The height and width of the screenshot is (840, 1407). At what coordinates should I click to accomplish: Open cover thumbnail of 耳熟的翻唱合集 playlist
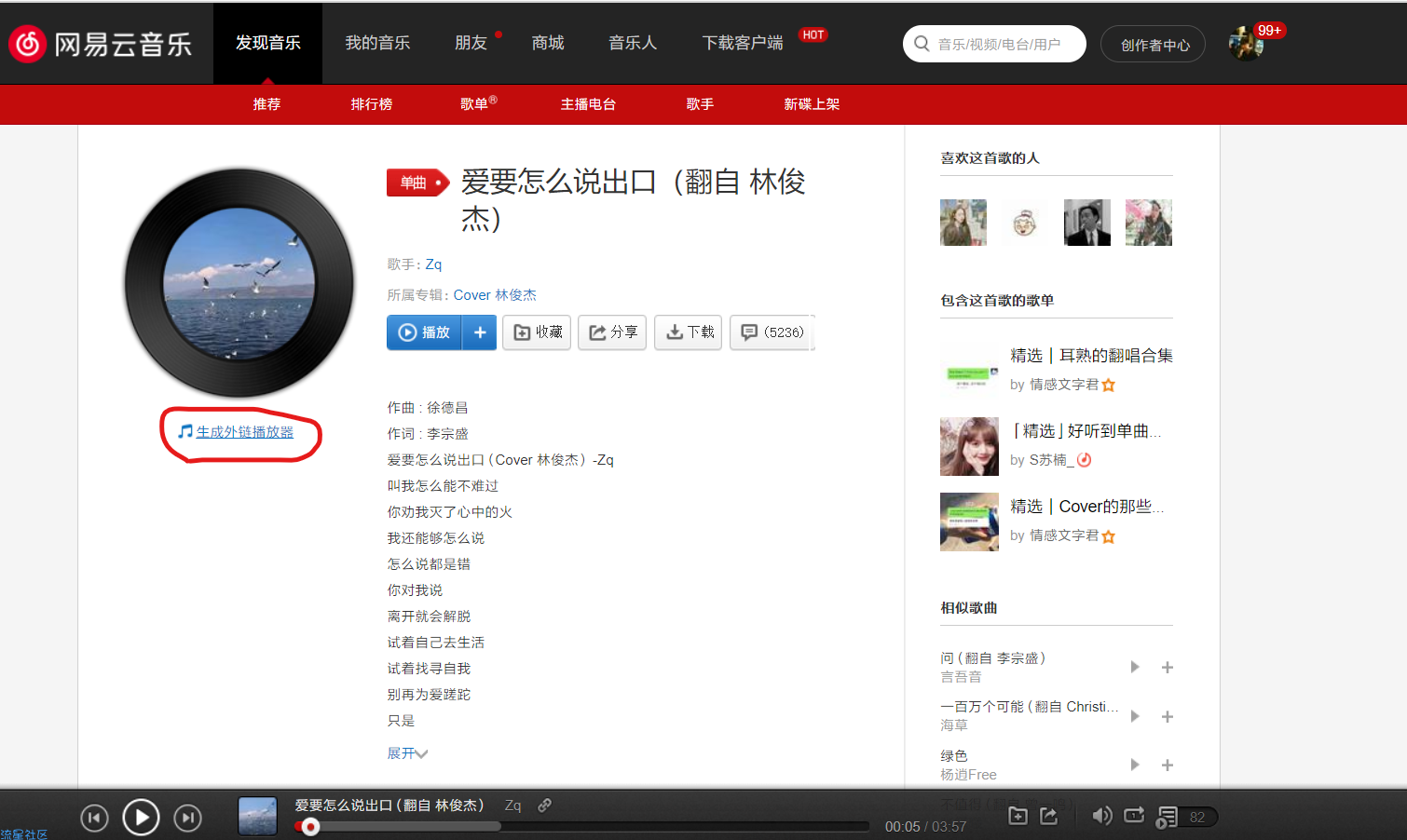pyautogui.click(x=969, y=371)
